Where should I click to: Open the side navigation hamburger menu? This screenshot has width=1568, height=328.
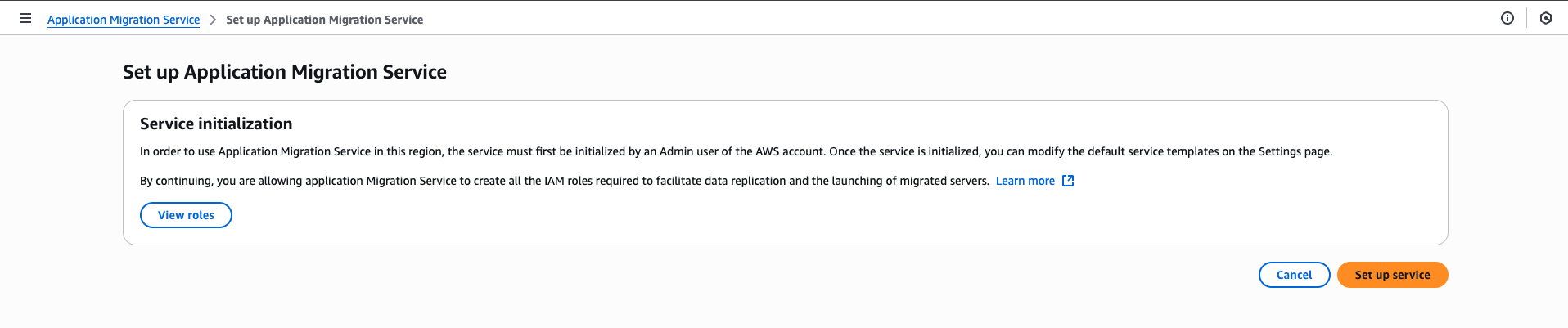(x=25, y=18)
